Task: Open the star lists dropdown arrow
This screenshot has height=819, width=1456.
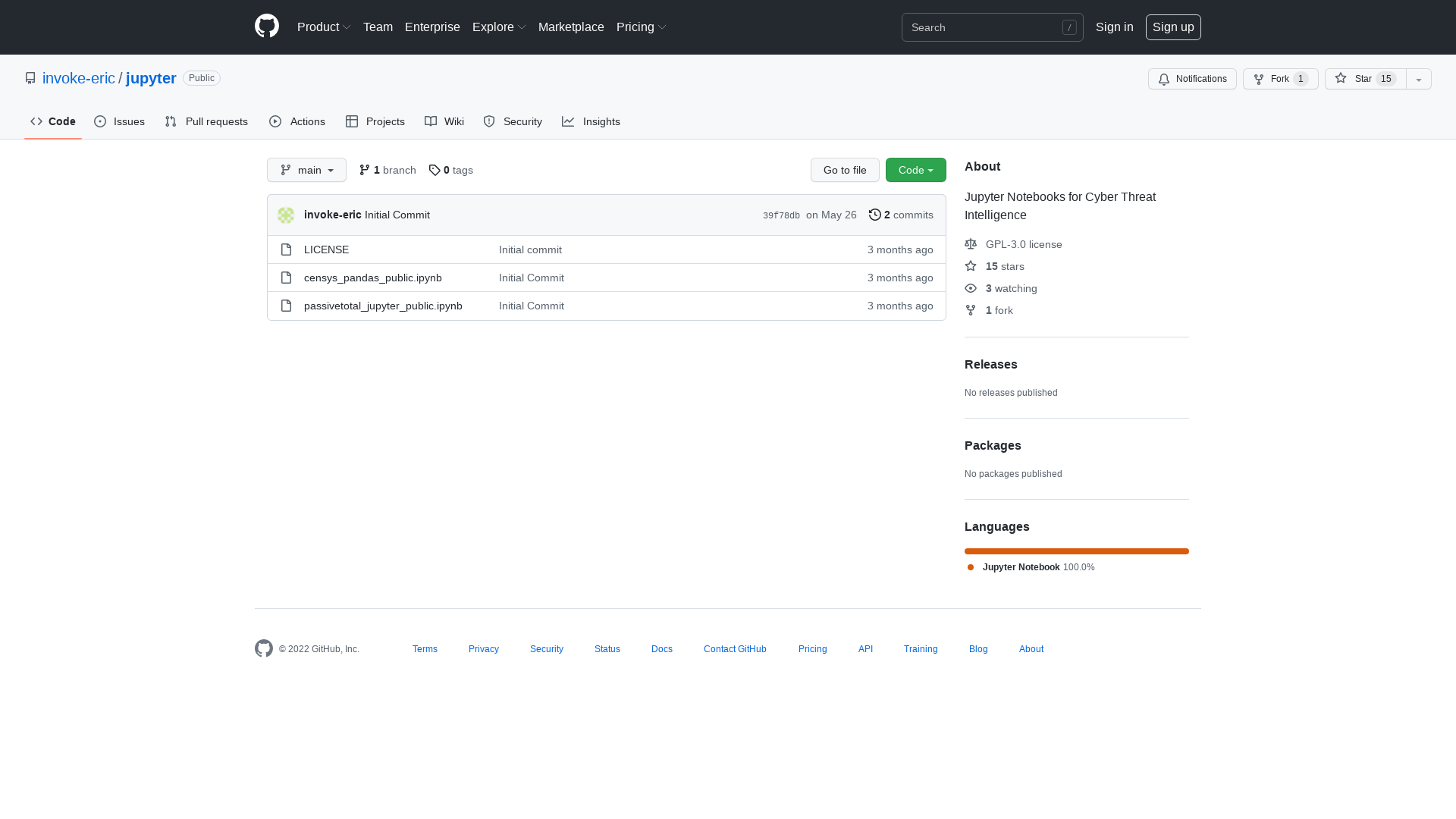Action: pos(1419,79)
